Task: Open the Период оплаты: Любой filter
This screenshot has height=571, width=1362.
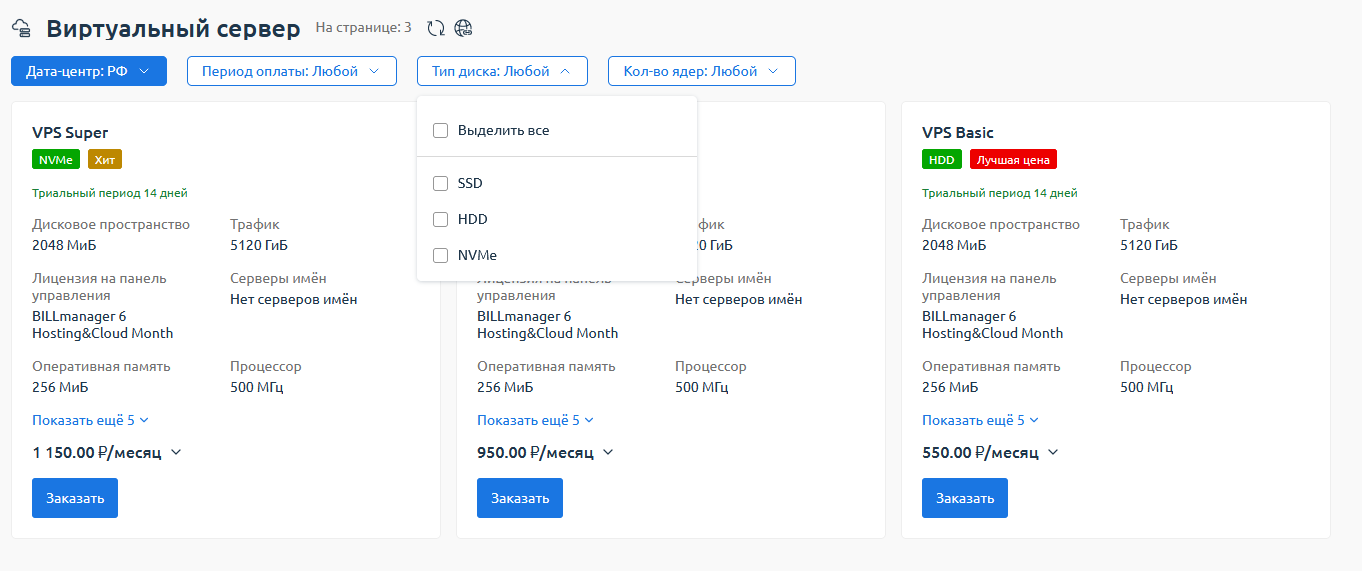Action: click(x=292, y=71)
